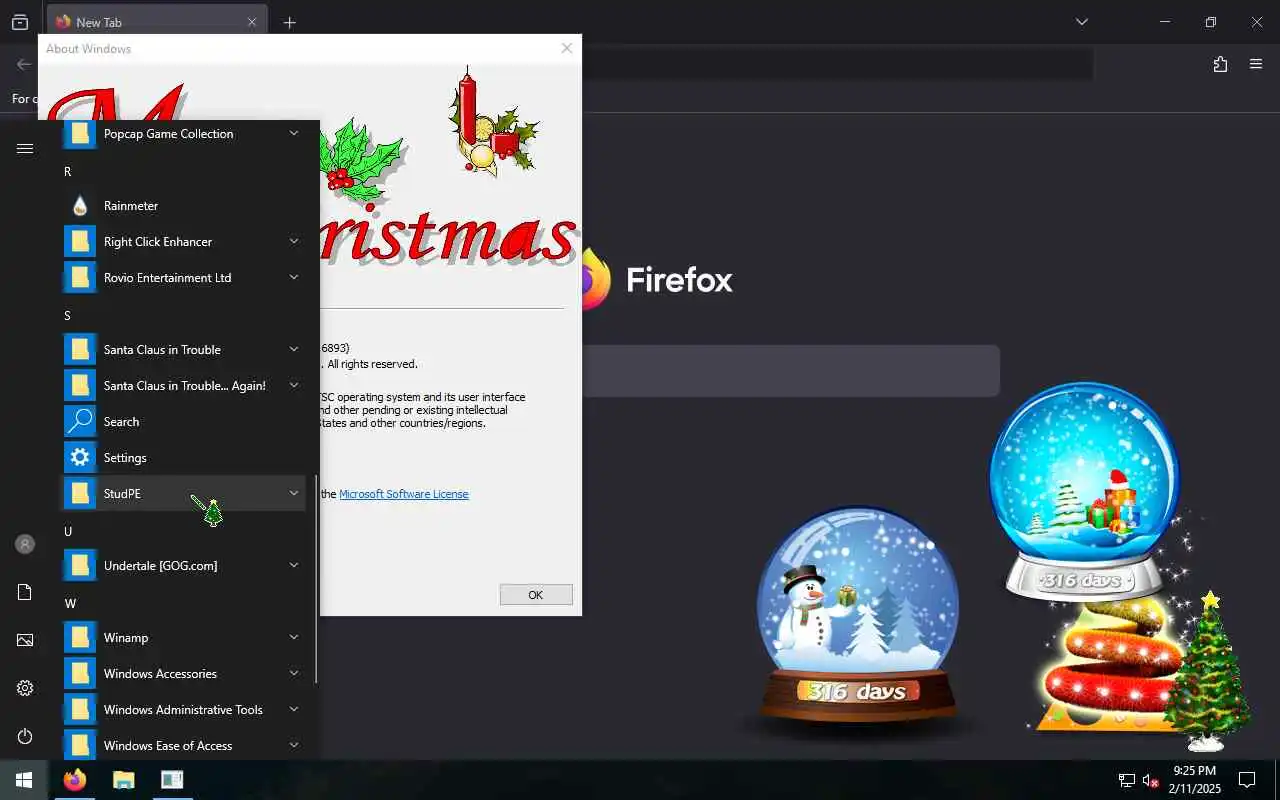1280x800 pixels.
Task: Expand the Windows Ease of Access chevron
Action: coord(294,745)
